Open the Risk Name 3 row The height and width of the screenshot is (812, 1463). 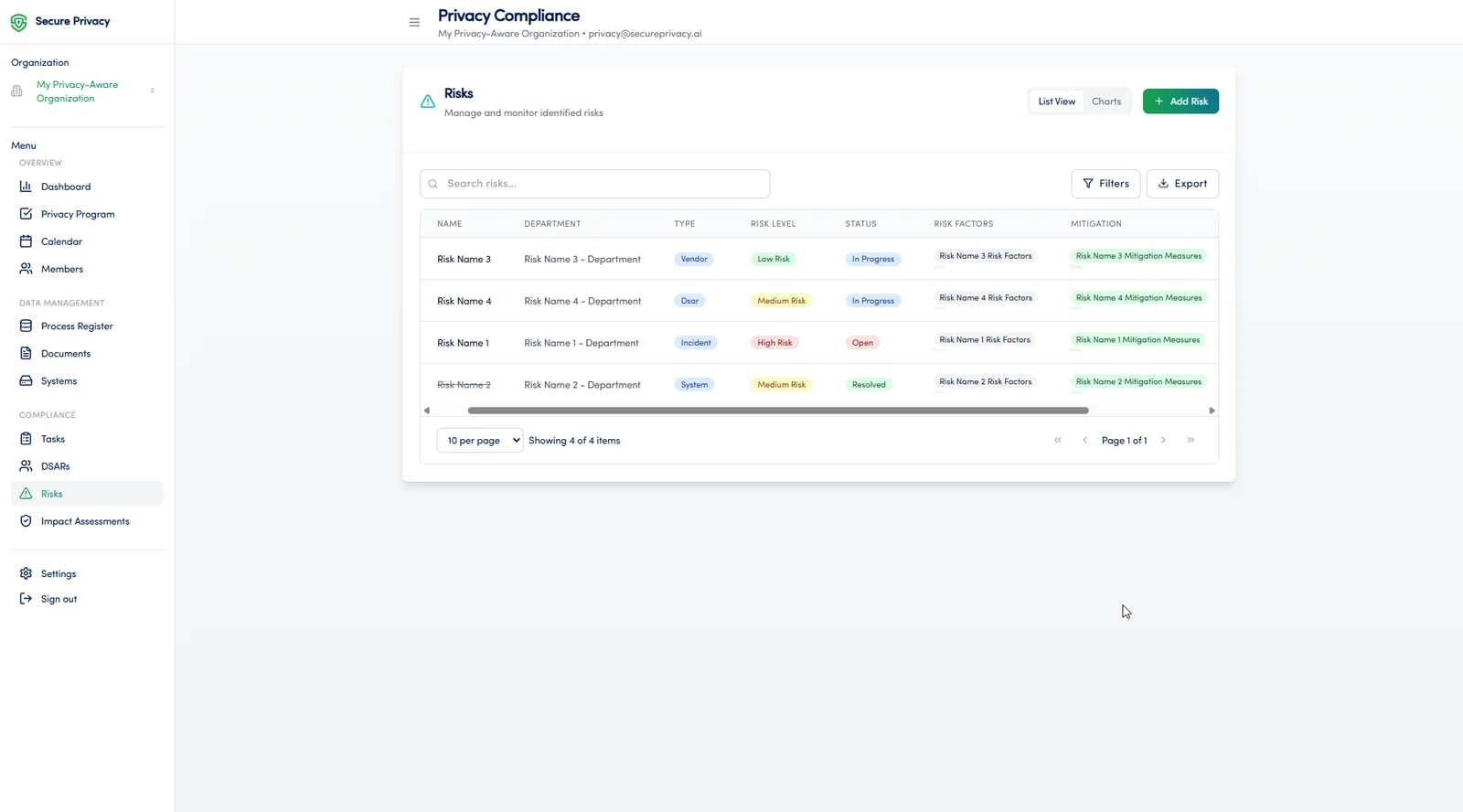point(818,259)
